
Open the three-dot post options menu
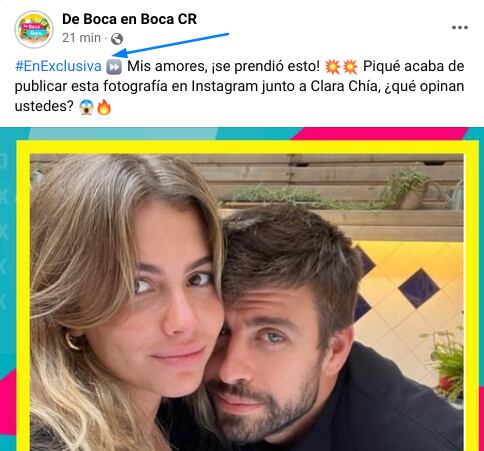pos(460,27)
